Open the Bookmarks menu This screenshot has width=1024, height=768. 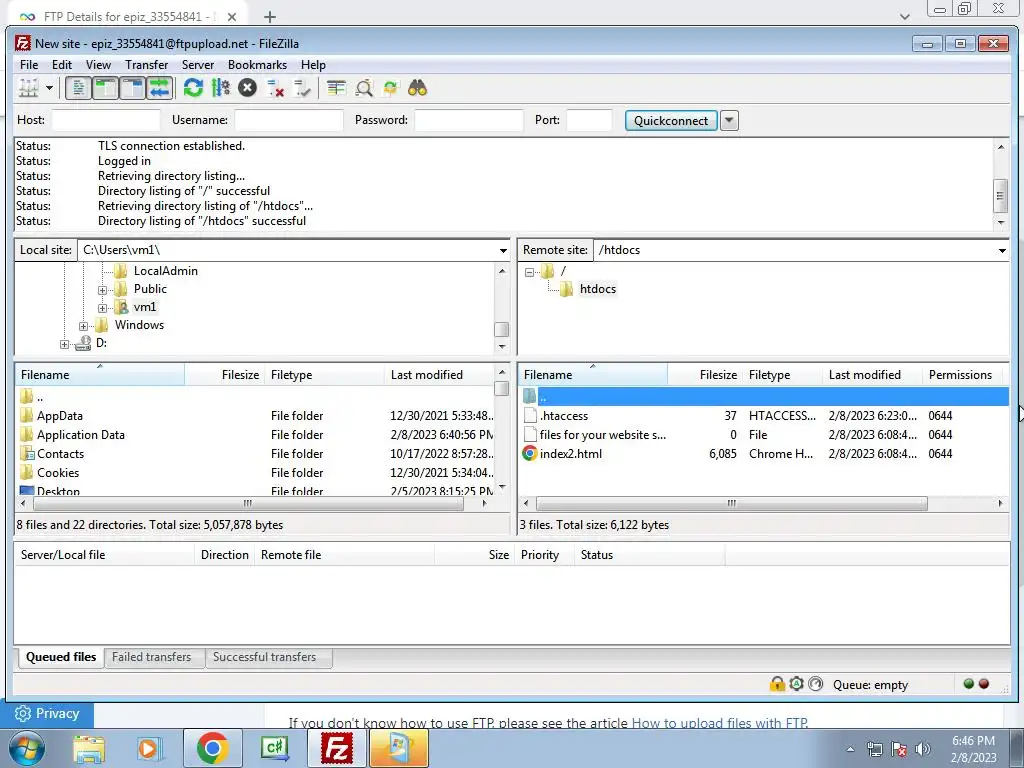(x=257, y=65)
